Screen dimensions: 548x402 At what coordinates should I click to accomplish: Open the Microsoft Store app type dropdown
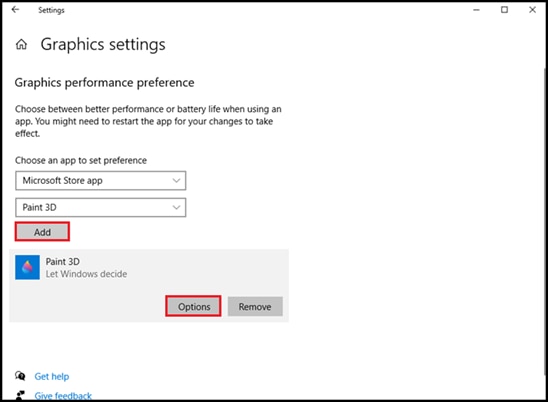[x=101, y=181]
